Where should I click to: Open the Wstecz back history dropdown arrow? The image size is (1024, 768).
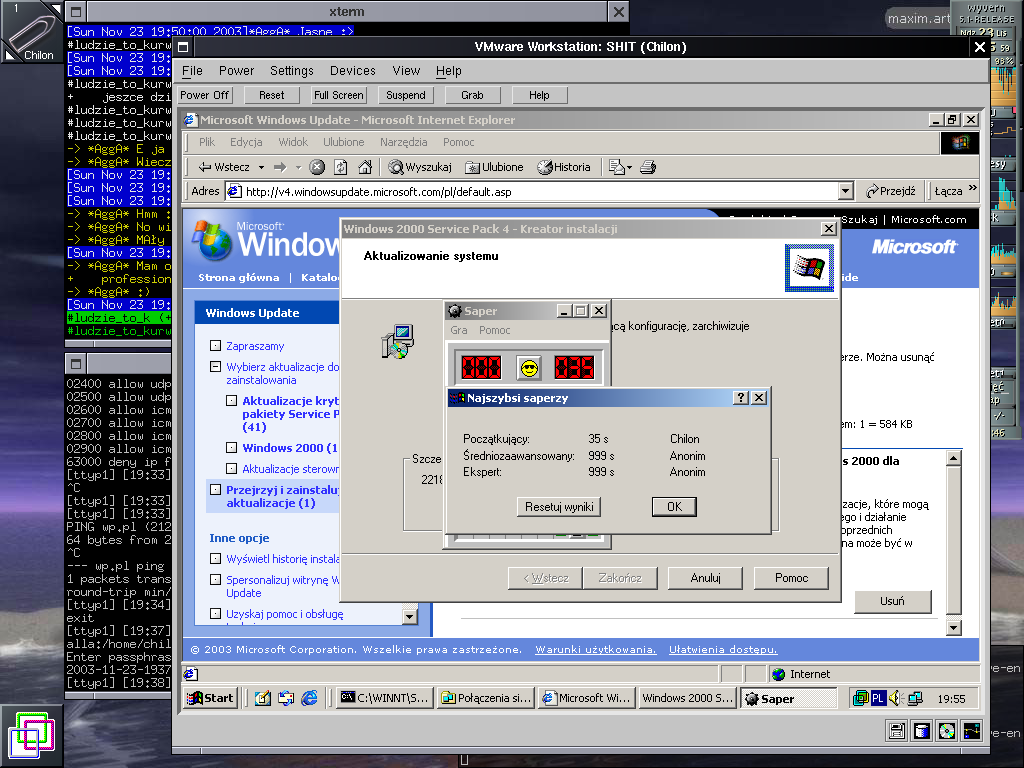261,167
